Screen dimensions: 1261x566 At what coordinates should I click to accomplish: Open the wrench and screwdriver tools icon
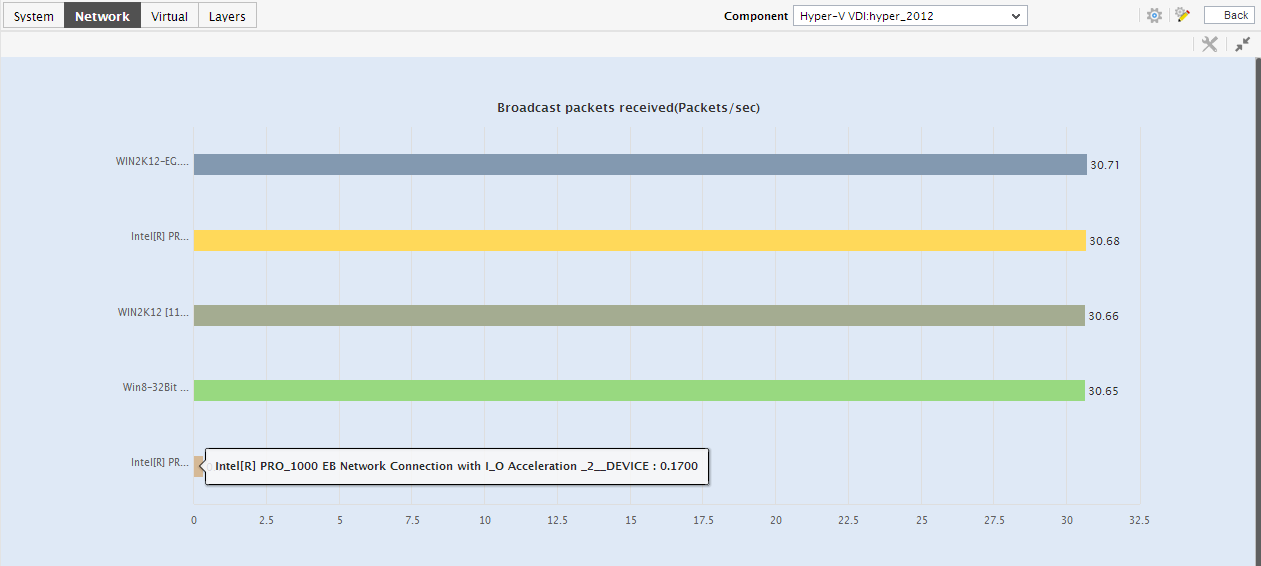(1209, 44)
